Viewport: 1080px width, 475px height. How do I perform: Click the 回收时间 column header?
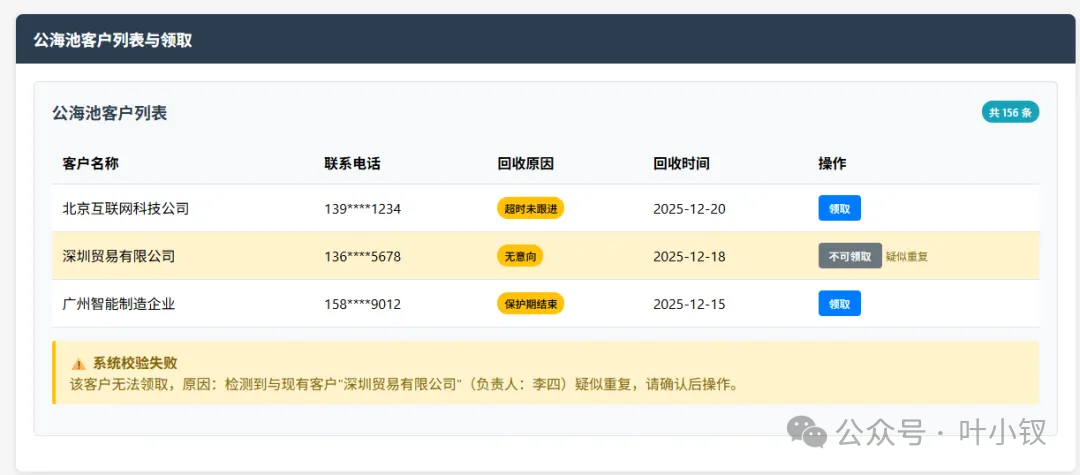pyautogui.click(x=681, y=164)
